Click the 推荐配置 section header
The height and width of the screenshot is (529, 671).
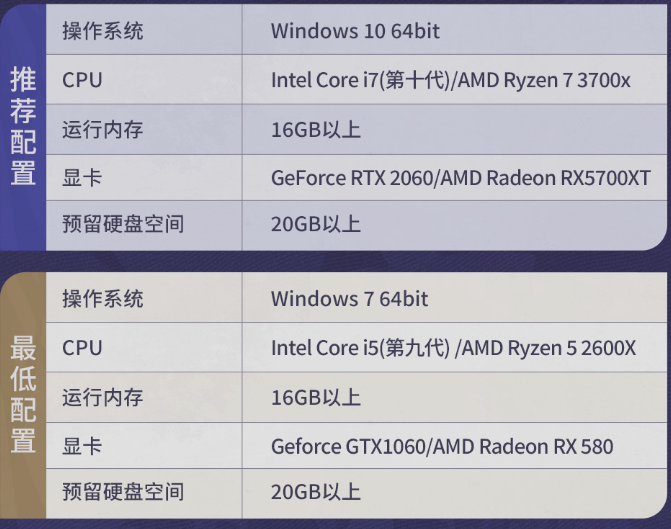pyautogui.click(x=23, y=126)
